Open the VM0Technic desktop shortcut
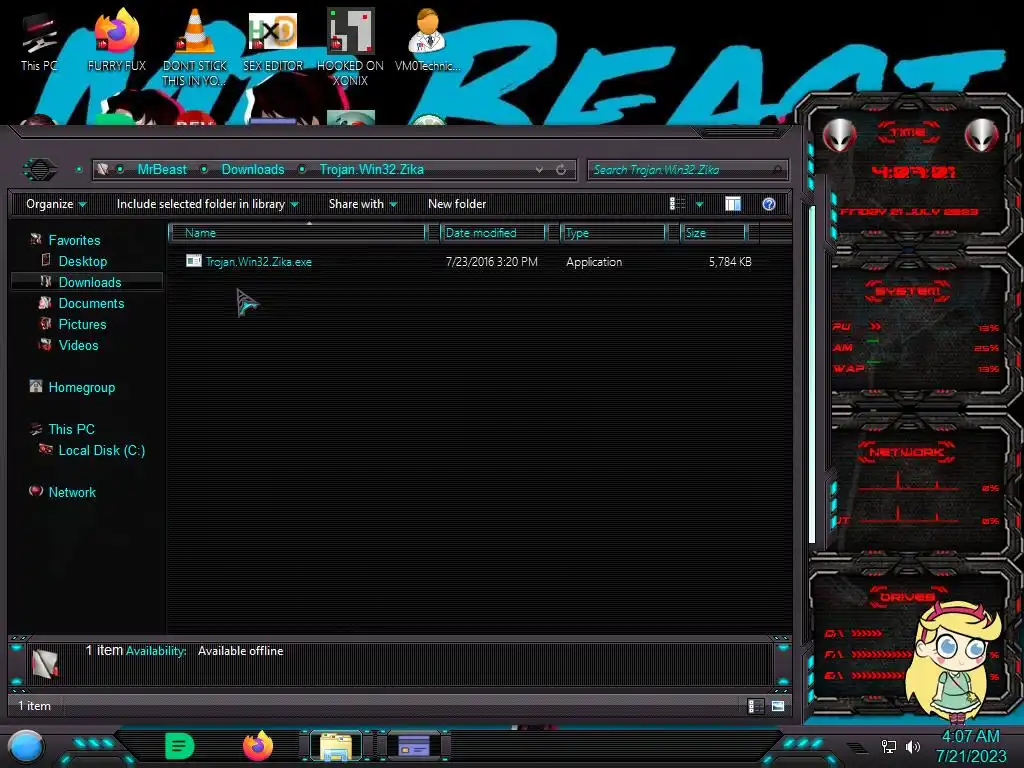Viewport: 1024px width, 768px height. click(427, 40)
